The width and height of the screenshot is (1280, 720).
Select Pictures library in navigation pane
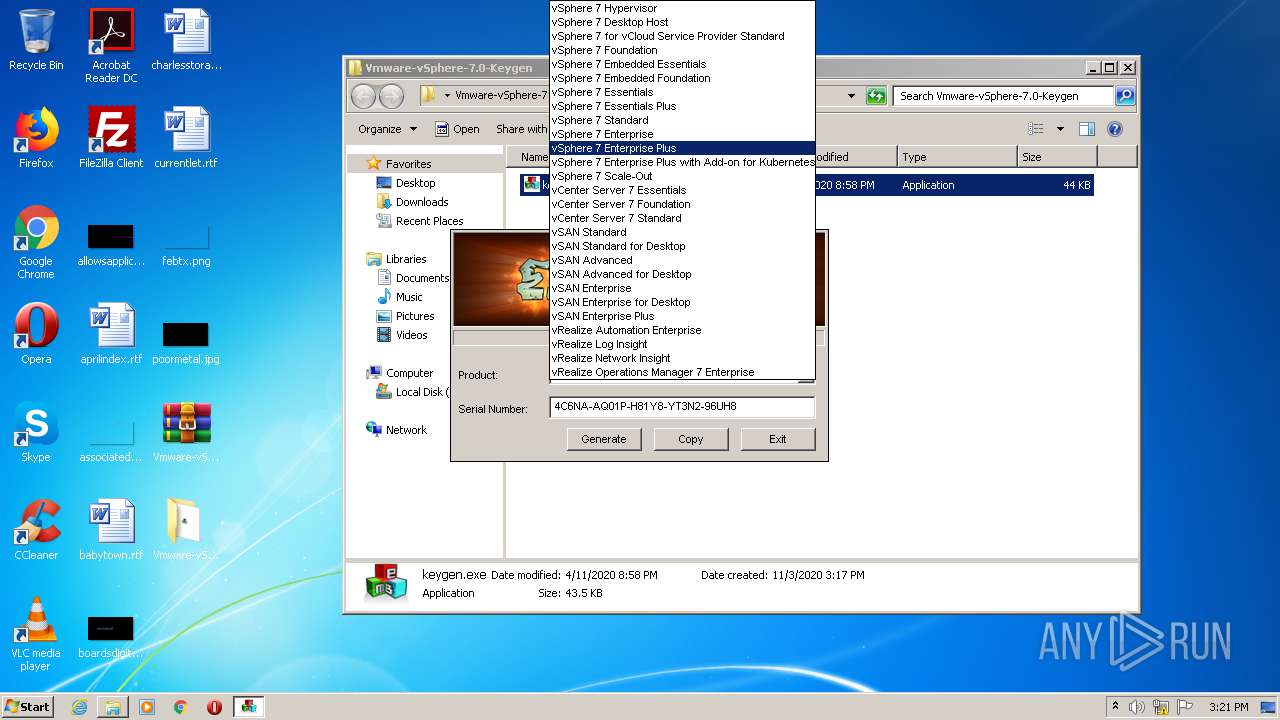click(405, 316)
